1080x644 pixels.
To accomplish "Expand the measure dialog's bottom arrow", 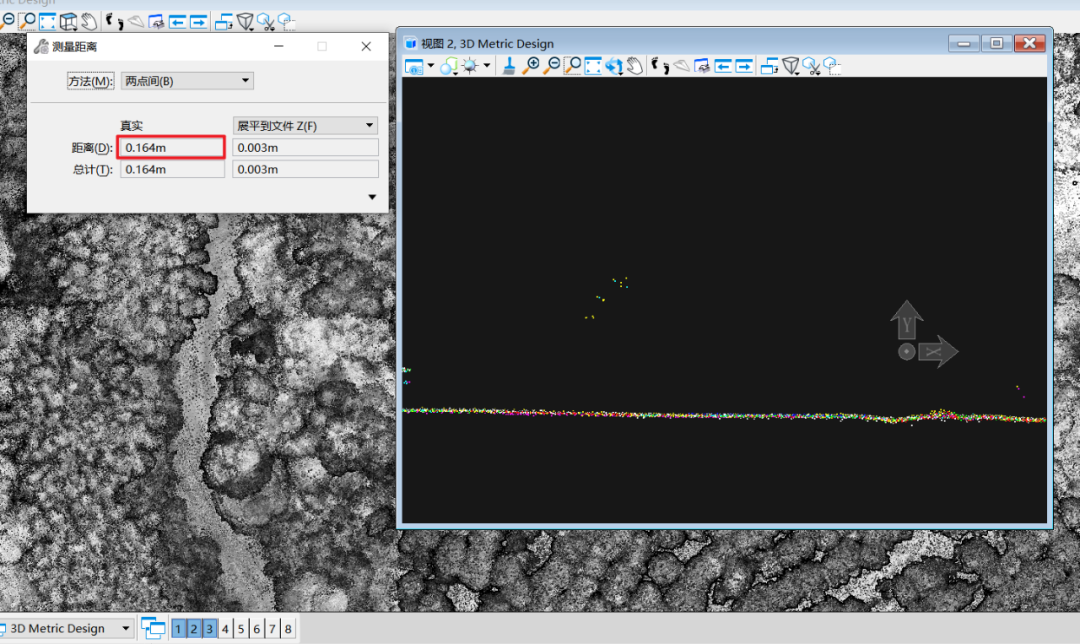I will [372, 197].
